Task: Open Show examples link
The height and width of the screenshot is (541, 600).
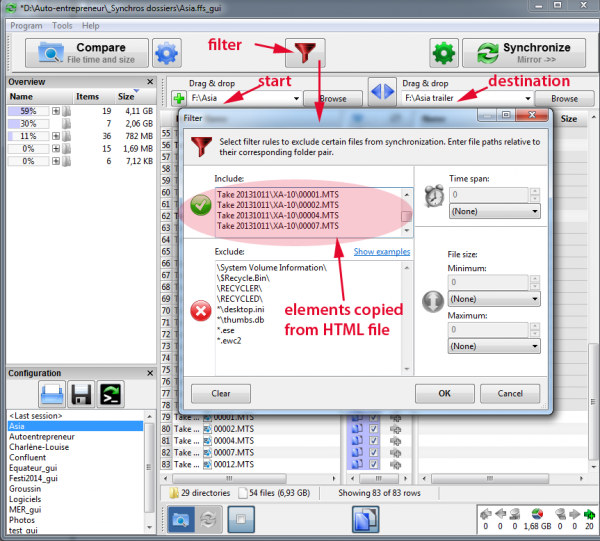Action: click(x=382, y=252)
